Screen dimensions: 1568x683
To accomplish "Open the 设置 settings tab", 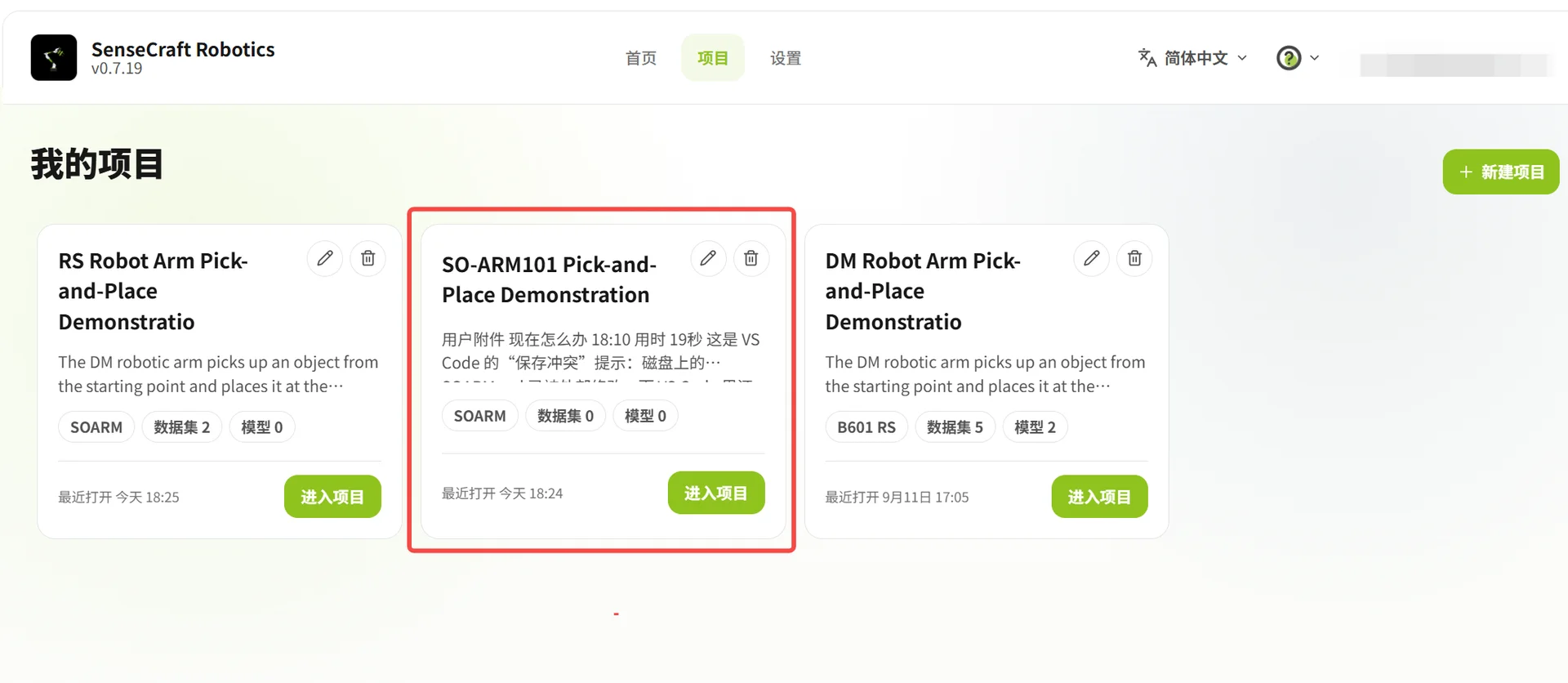I will click(786, 58).
